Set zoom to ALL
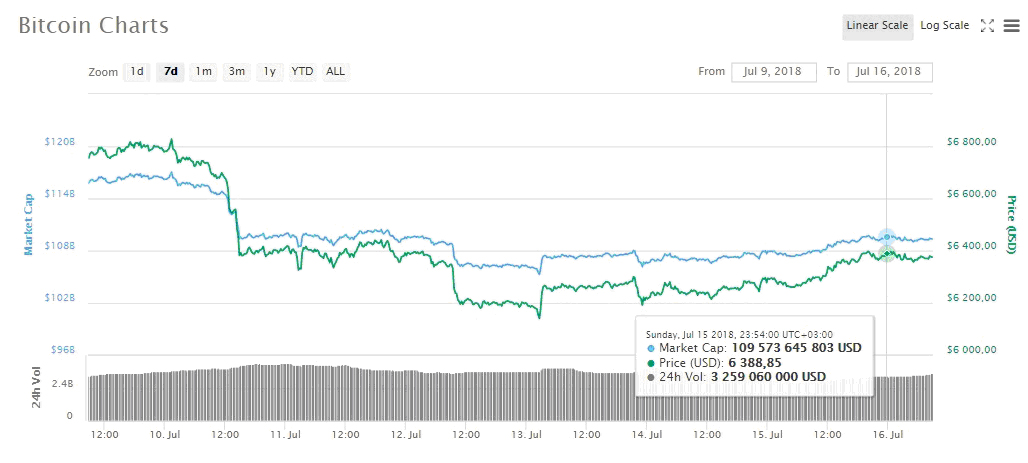 [336, 71]
